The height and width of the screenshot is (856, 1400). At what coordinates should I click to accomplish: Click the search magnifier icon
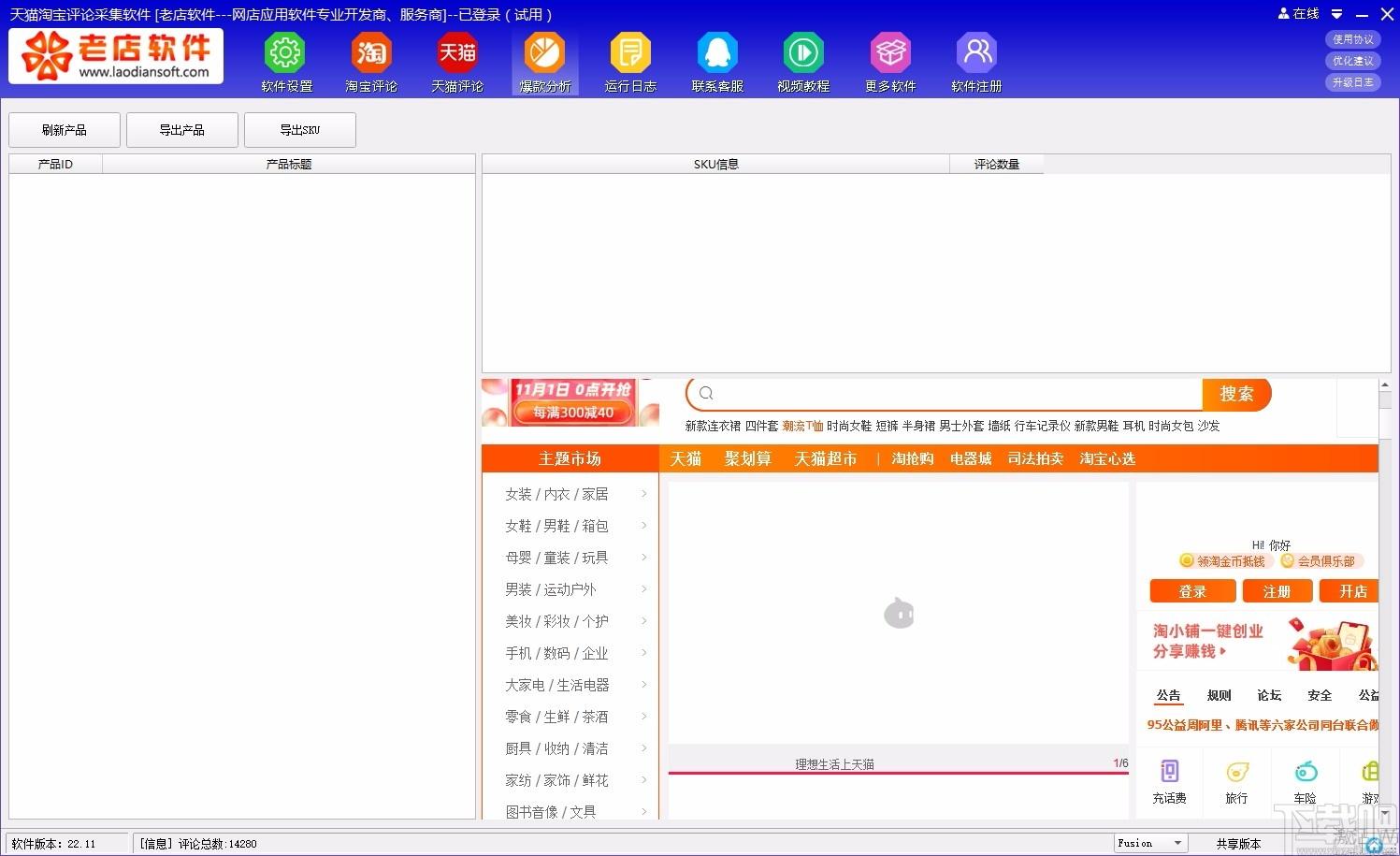[706, 394]
